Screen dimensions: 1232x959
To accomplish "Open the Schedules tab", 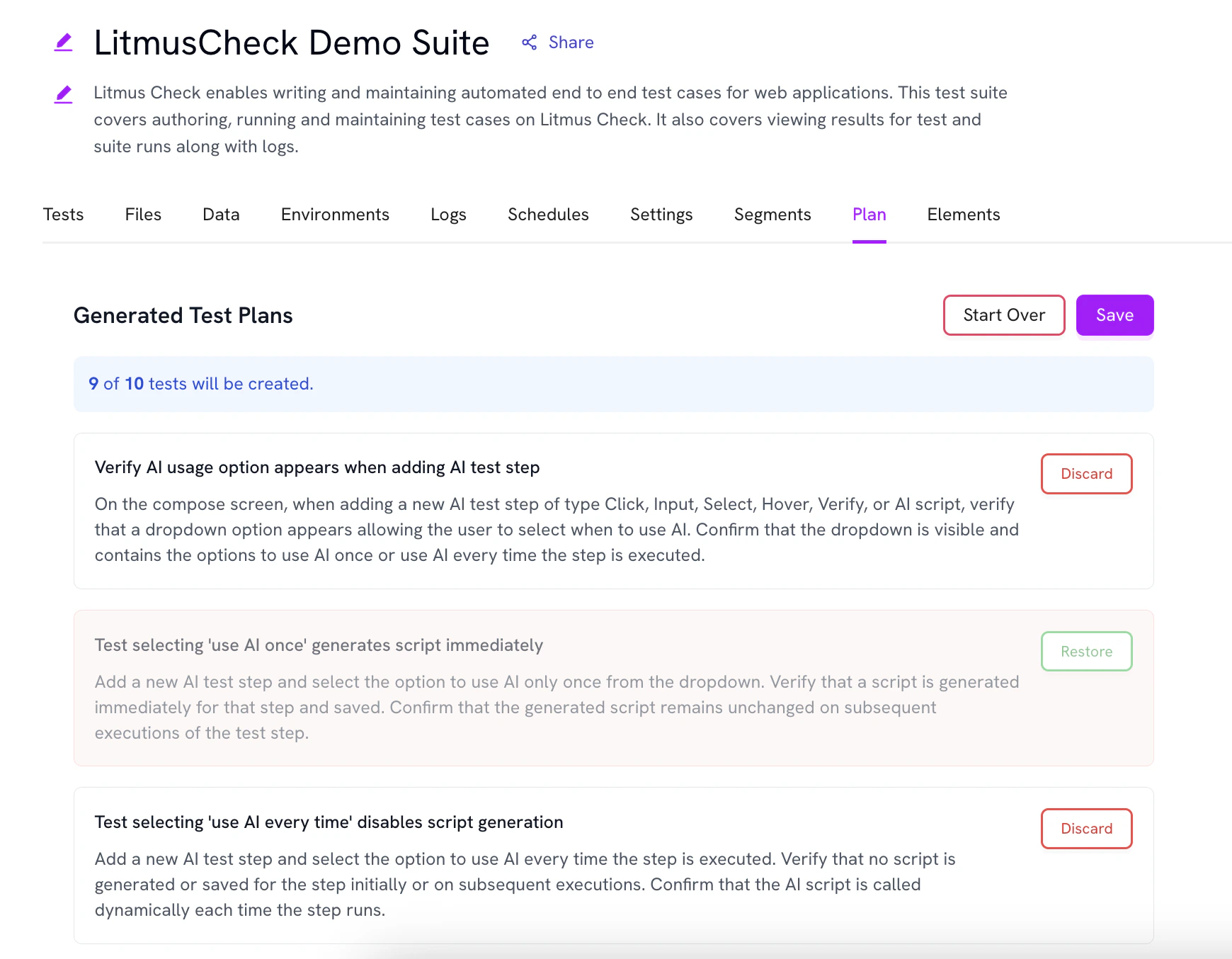I will click(x=548, y=215).
